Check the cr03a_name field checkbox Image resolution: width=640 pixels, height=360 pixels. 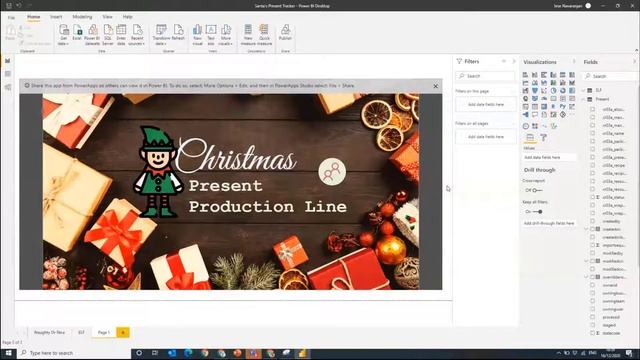[592, 133]
